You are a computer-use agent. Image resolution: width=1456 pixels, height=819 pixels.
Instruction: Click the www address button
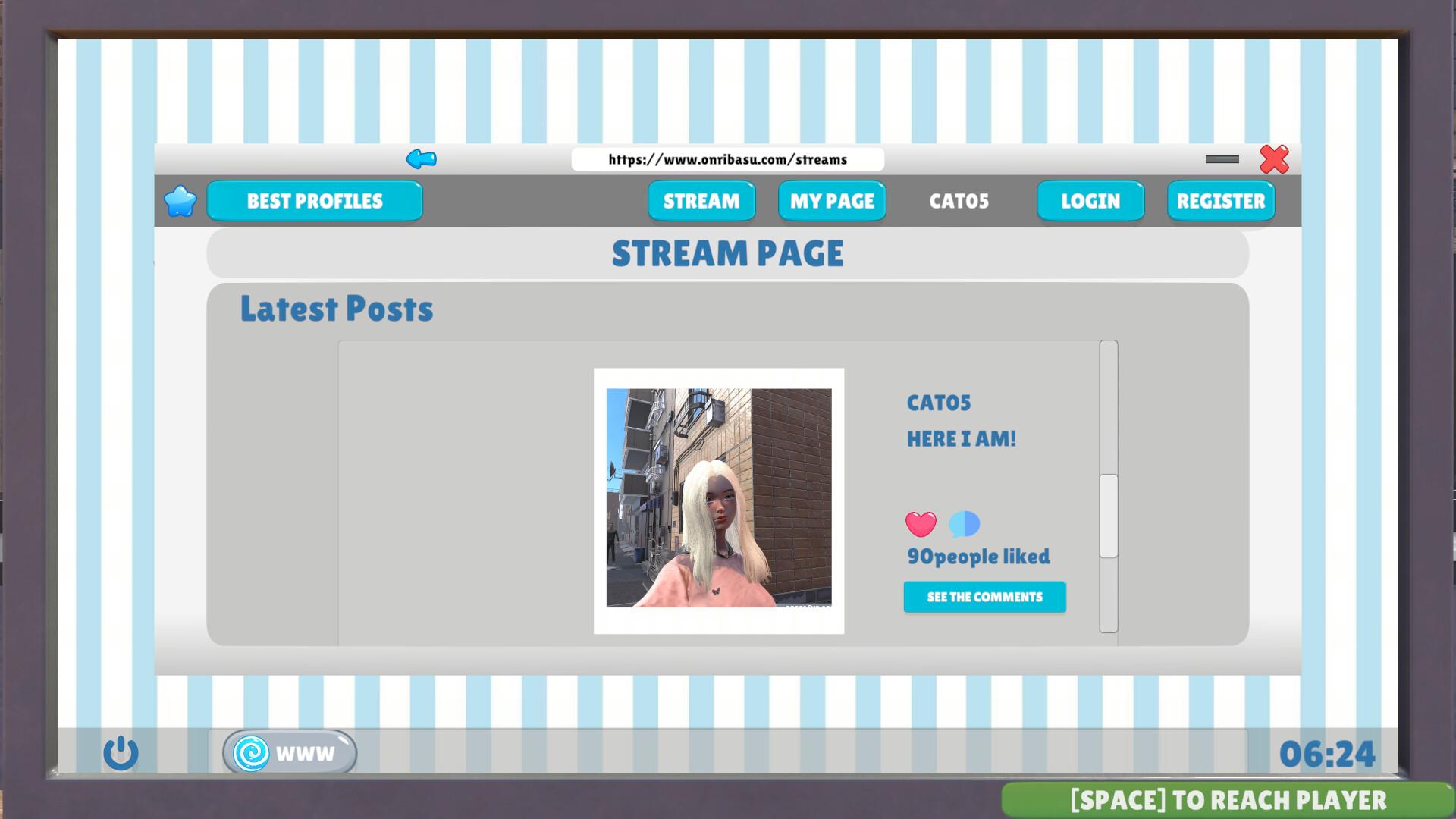coord(288,752)
